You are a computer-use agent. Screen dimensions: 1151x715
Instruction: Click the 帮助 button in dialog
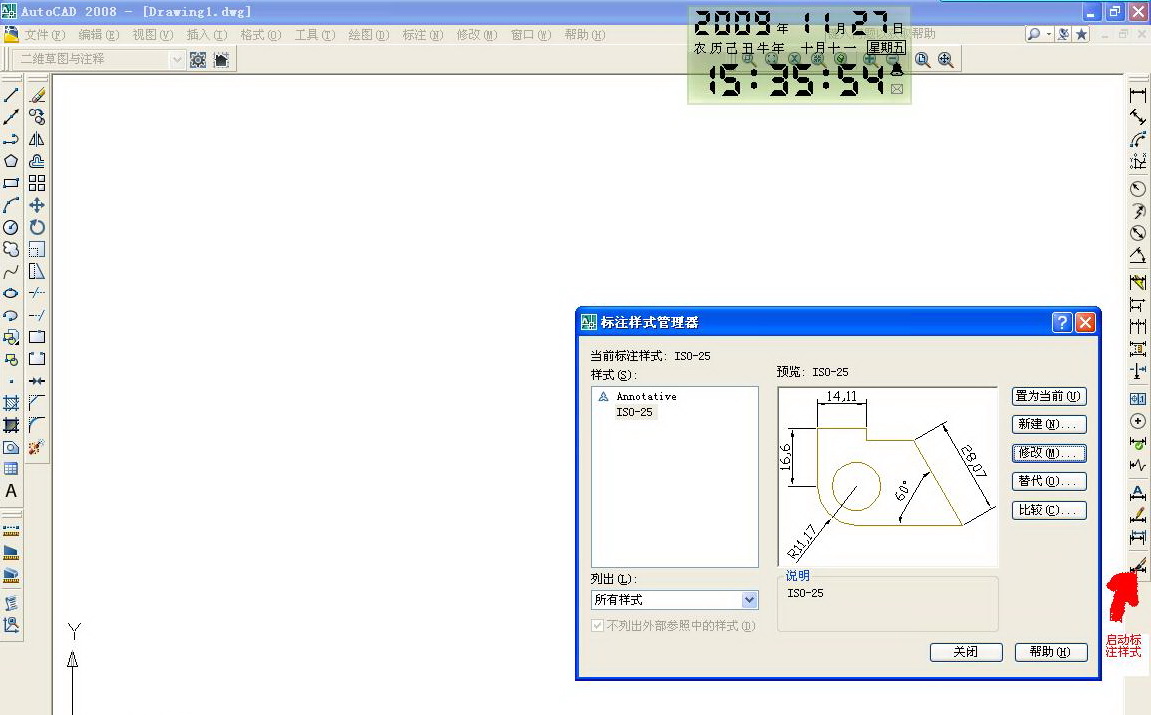(1050, 652)
